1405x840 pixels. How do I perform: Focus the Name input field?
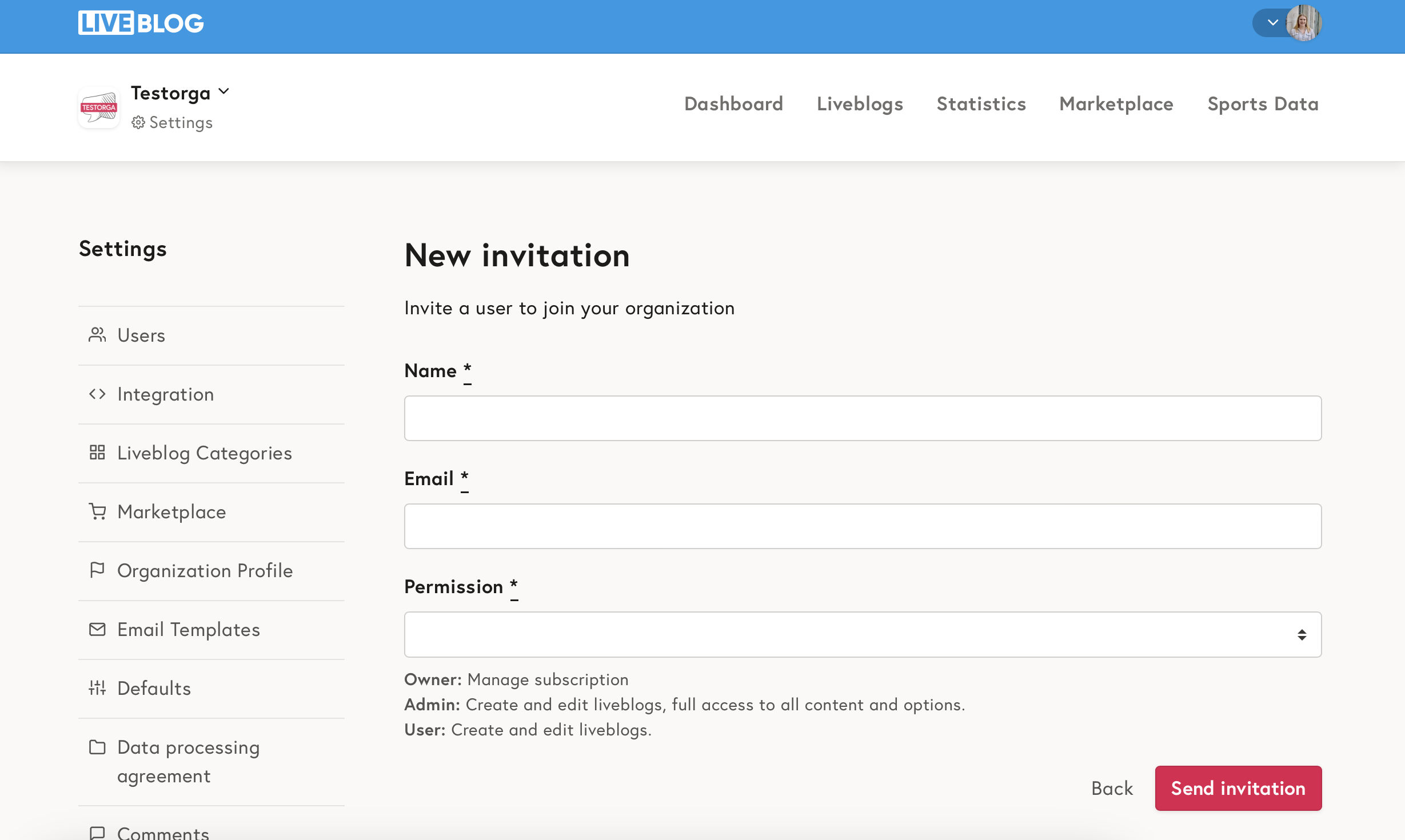click(862, 418)
